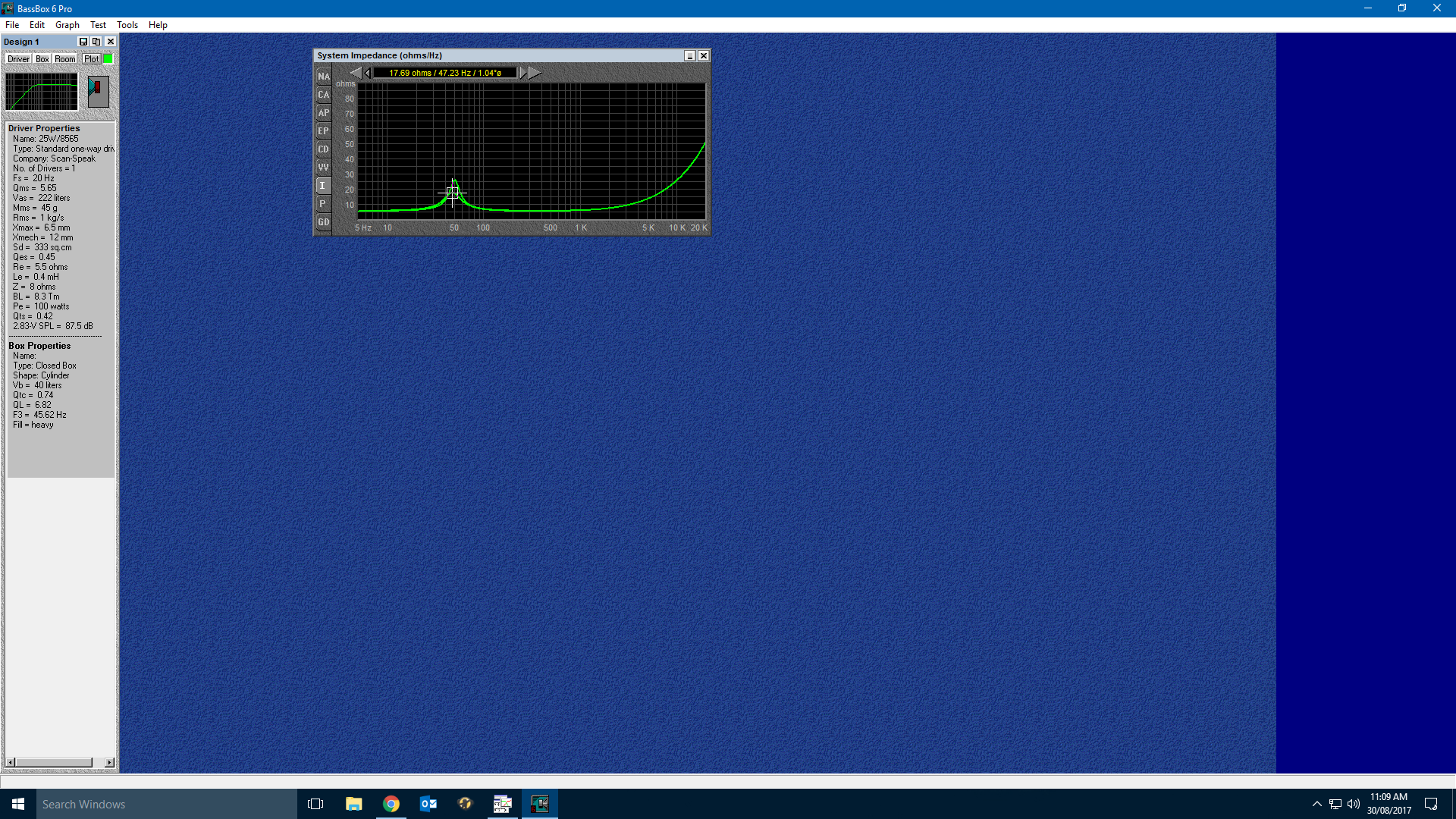
Task: Click the 'Name: 25W/8565' driver line
Action: pos(45,139)
